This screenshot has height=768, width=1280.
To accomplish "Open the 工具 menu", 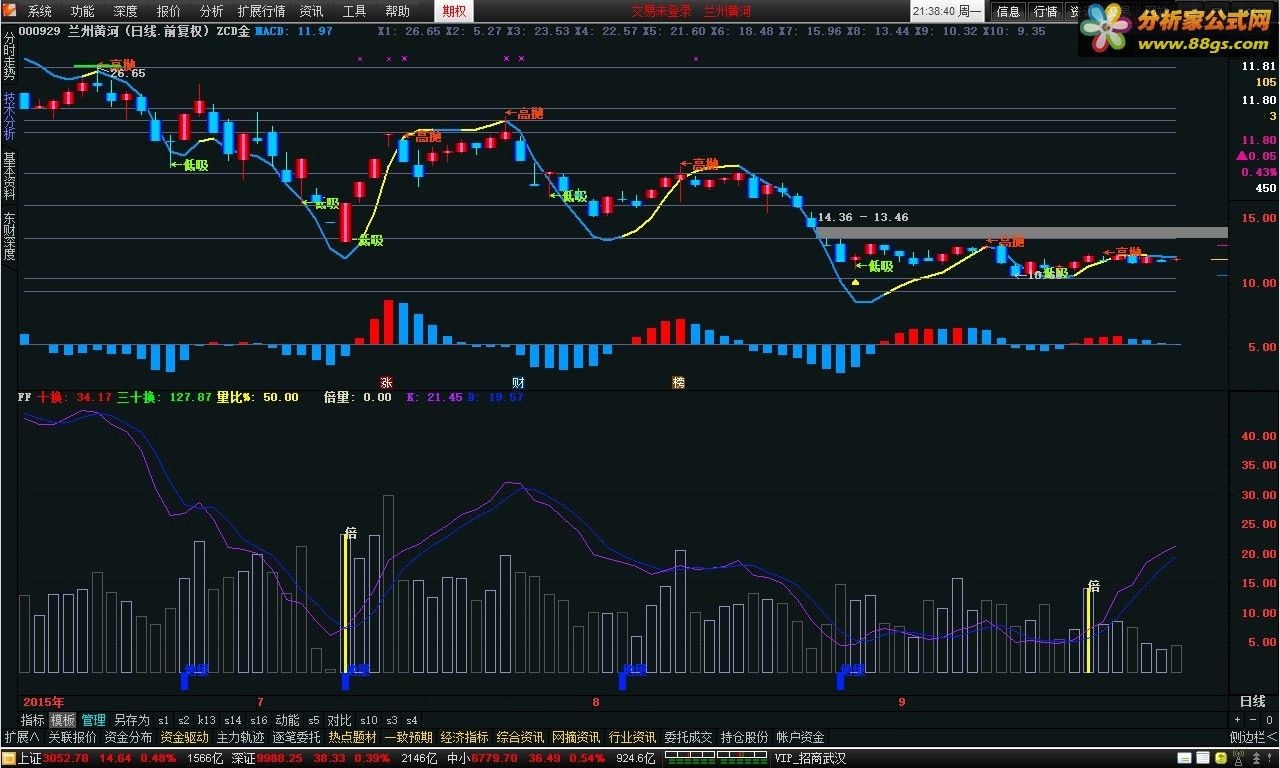I will (354, 11).
